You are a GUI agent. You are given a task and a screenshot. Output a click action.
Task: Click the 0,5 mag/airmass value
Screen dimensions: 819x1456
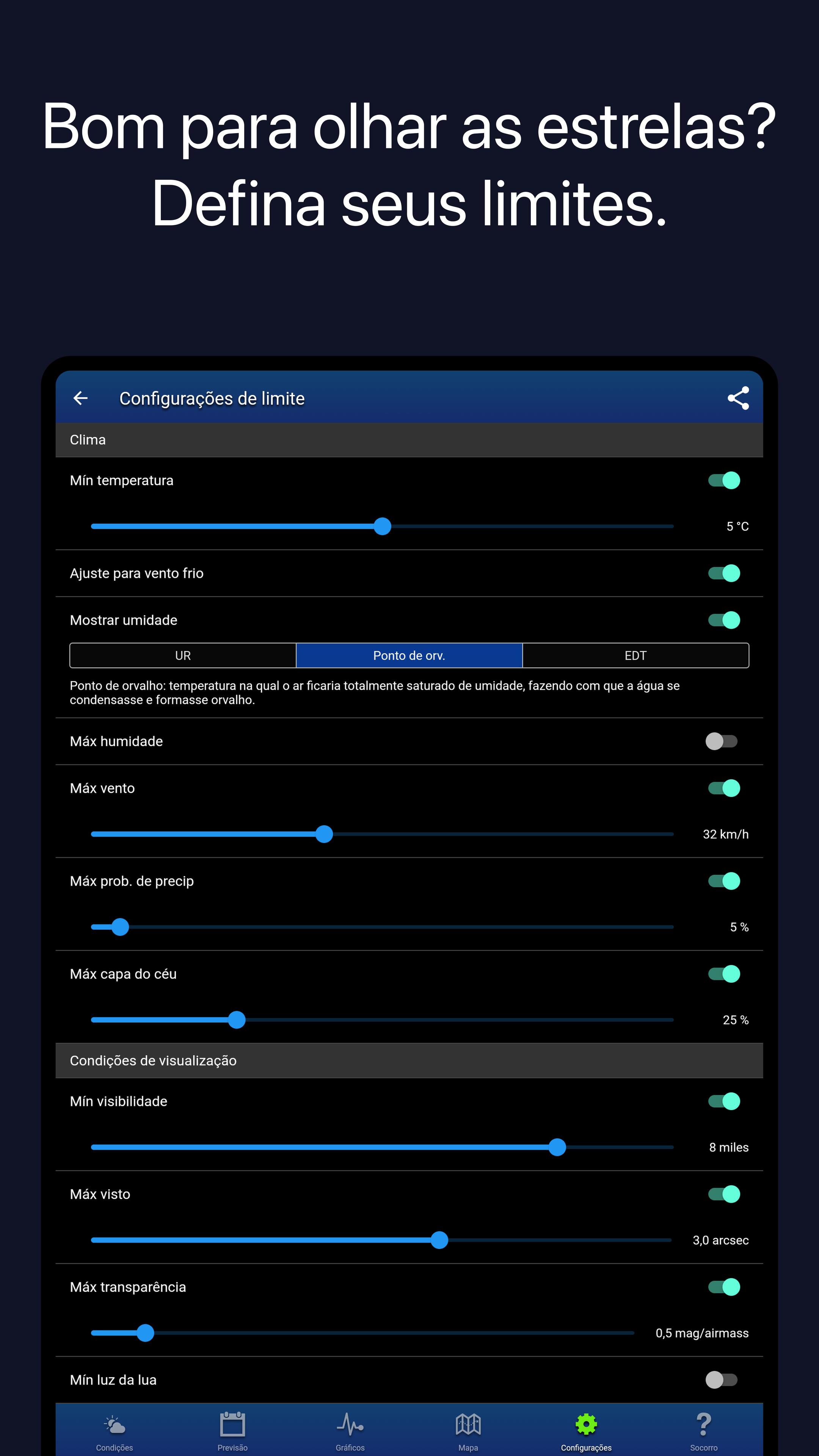click(702, 1333)
